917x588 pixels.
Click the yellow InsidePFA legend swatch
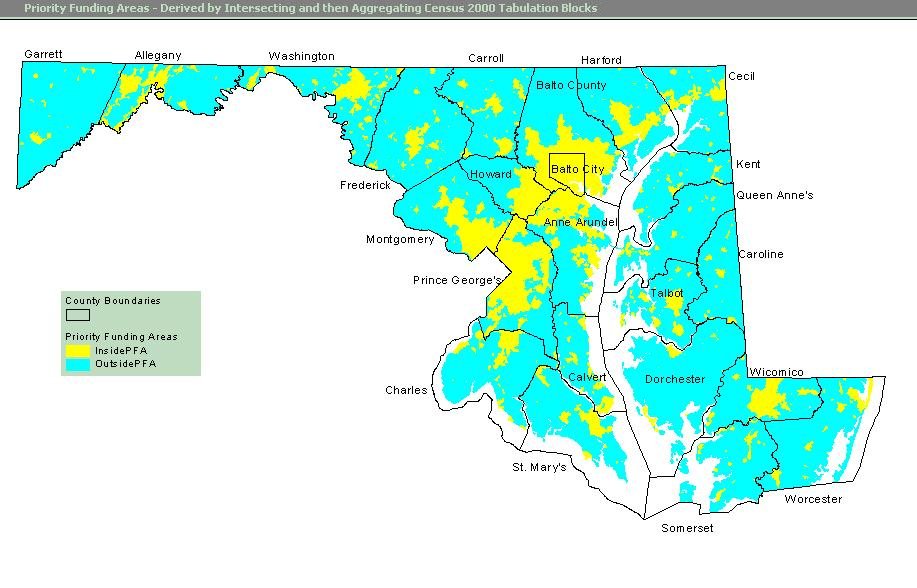[77, 351]
